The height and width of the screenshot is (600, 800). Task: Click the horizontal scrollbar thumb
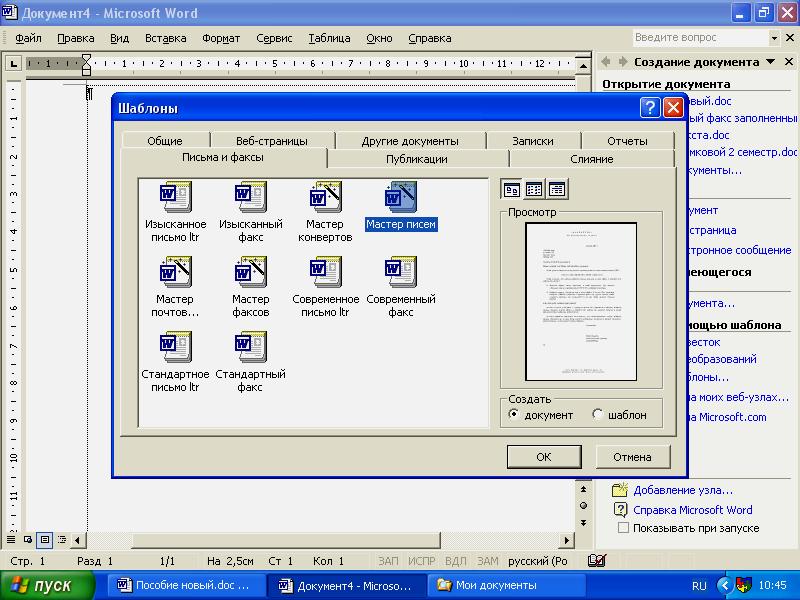point(286,539)
